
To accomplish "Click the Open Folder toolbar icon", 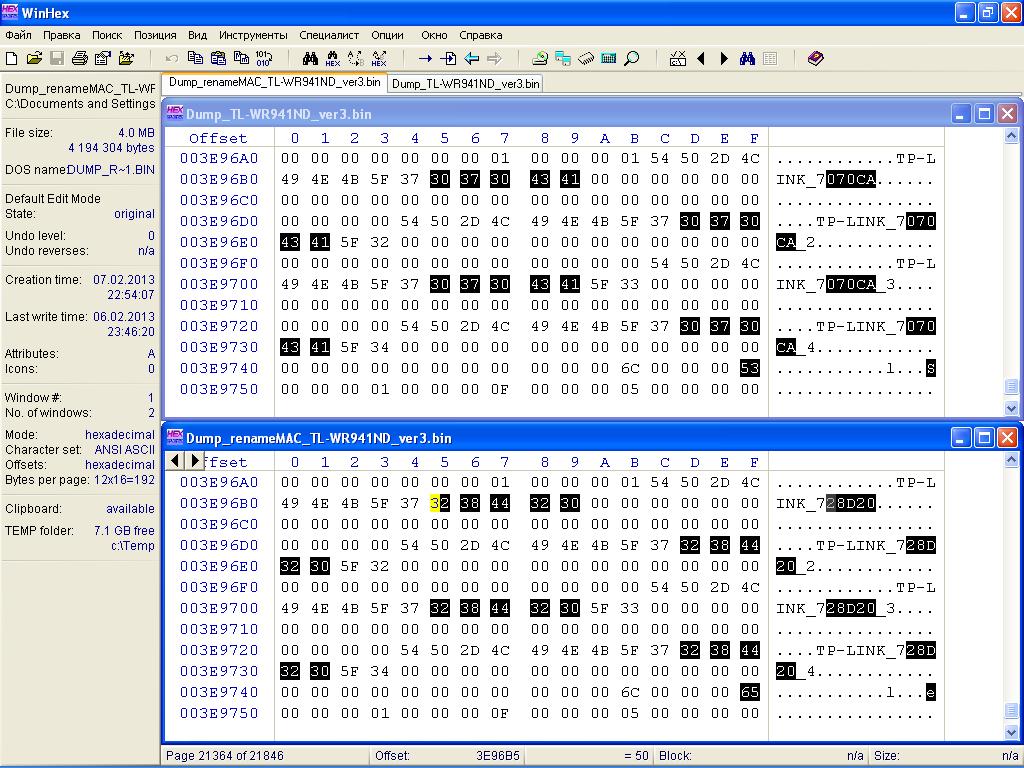I will click(x=126, y=59).
